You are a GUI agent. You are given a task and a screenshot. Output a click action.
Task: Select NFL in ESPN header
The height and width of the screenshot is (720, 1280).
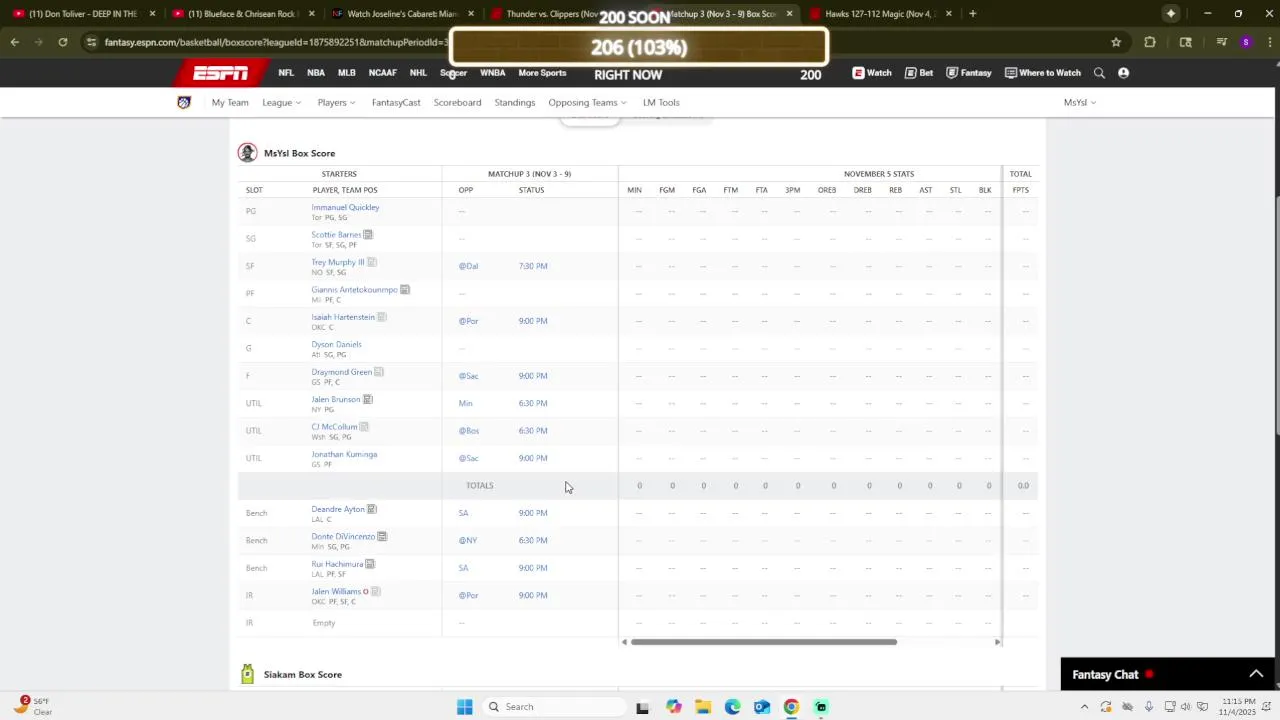point(286,73)
